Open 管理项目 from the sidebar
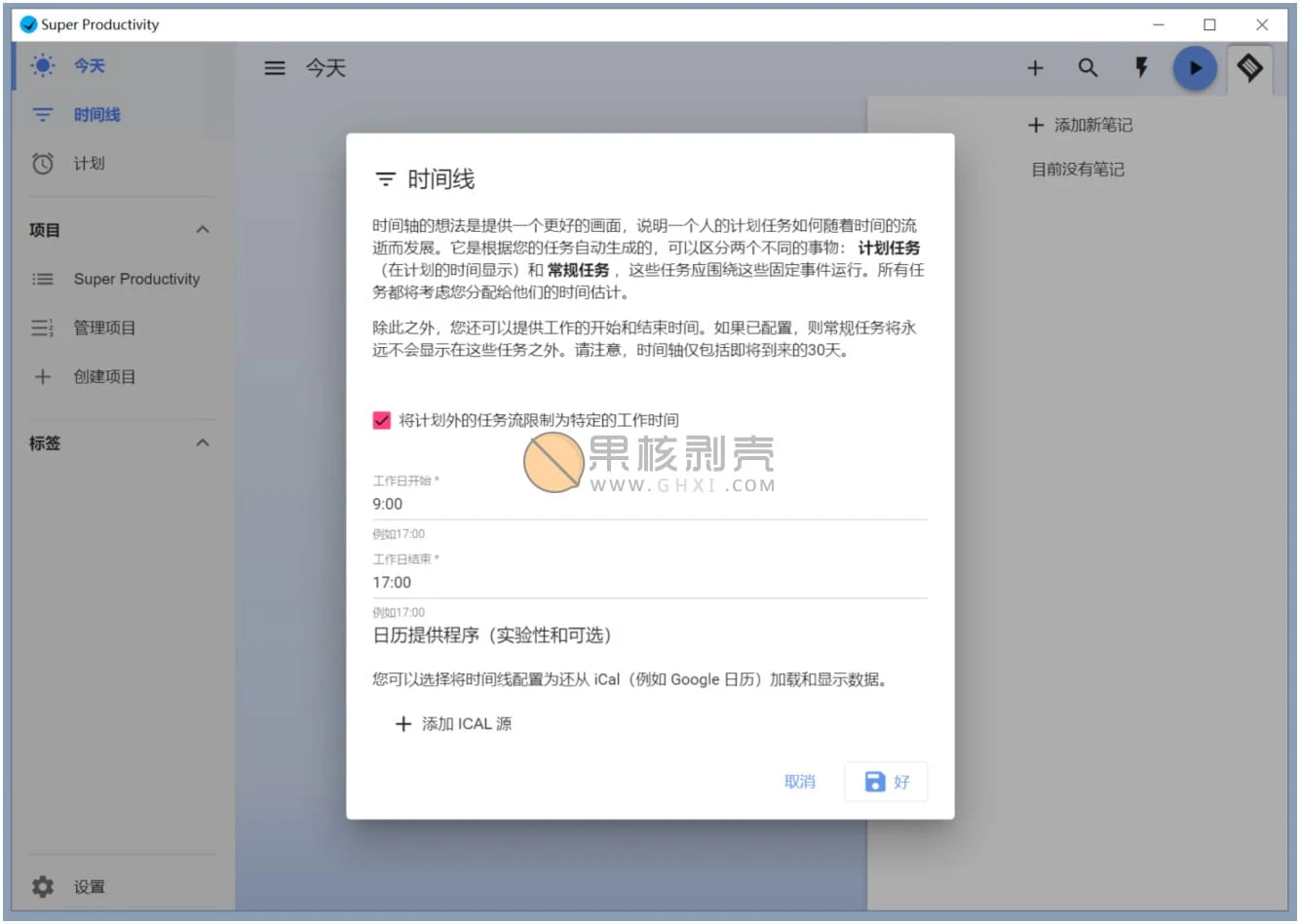Screen dimensions: 1300x924 (104, 327)
